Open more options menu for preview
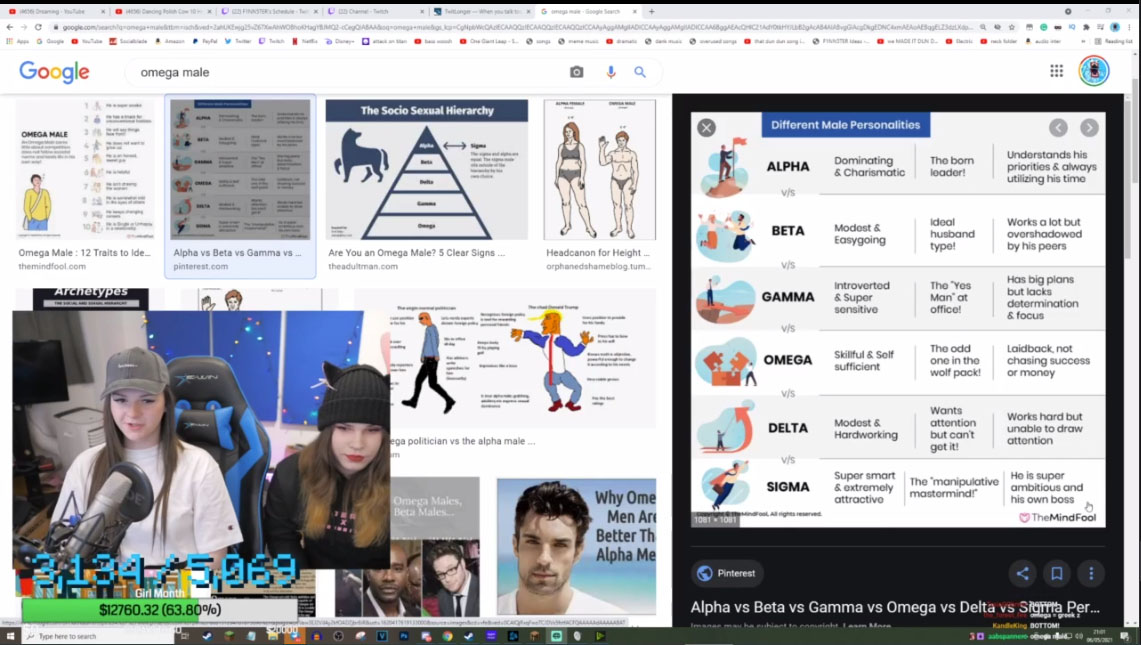Viewport: 1141px width, 645px height. pyautogui.click(x=1091, y=574)
